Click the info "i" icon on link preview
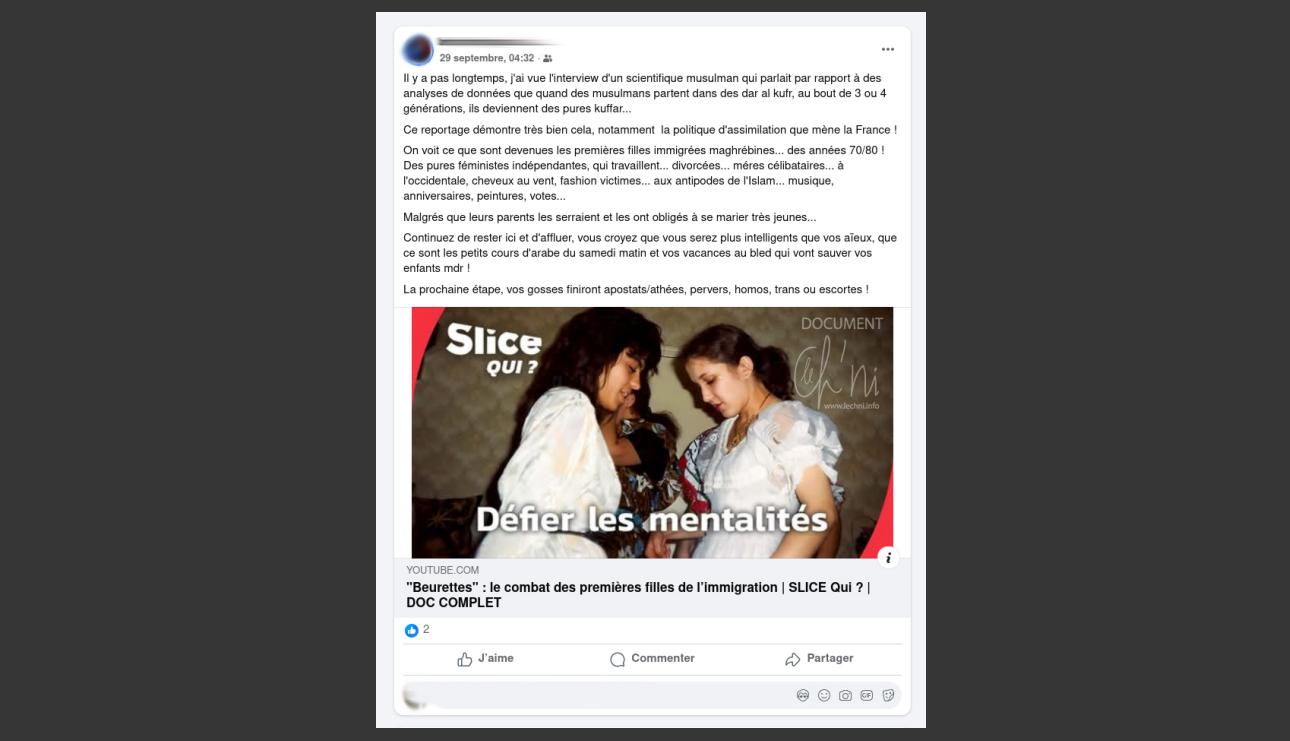Screen dimensions: 1290x741 (888, 558)
